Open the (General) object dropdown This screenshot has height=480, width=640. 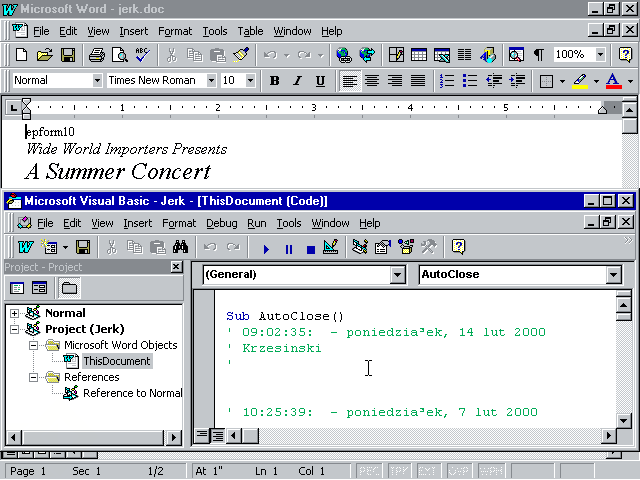397,275
